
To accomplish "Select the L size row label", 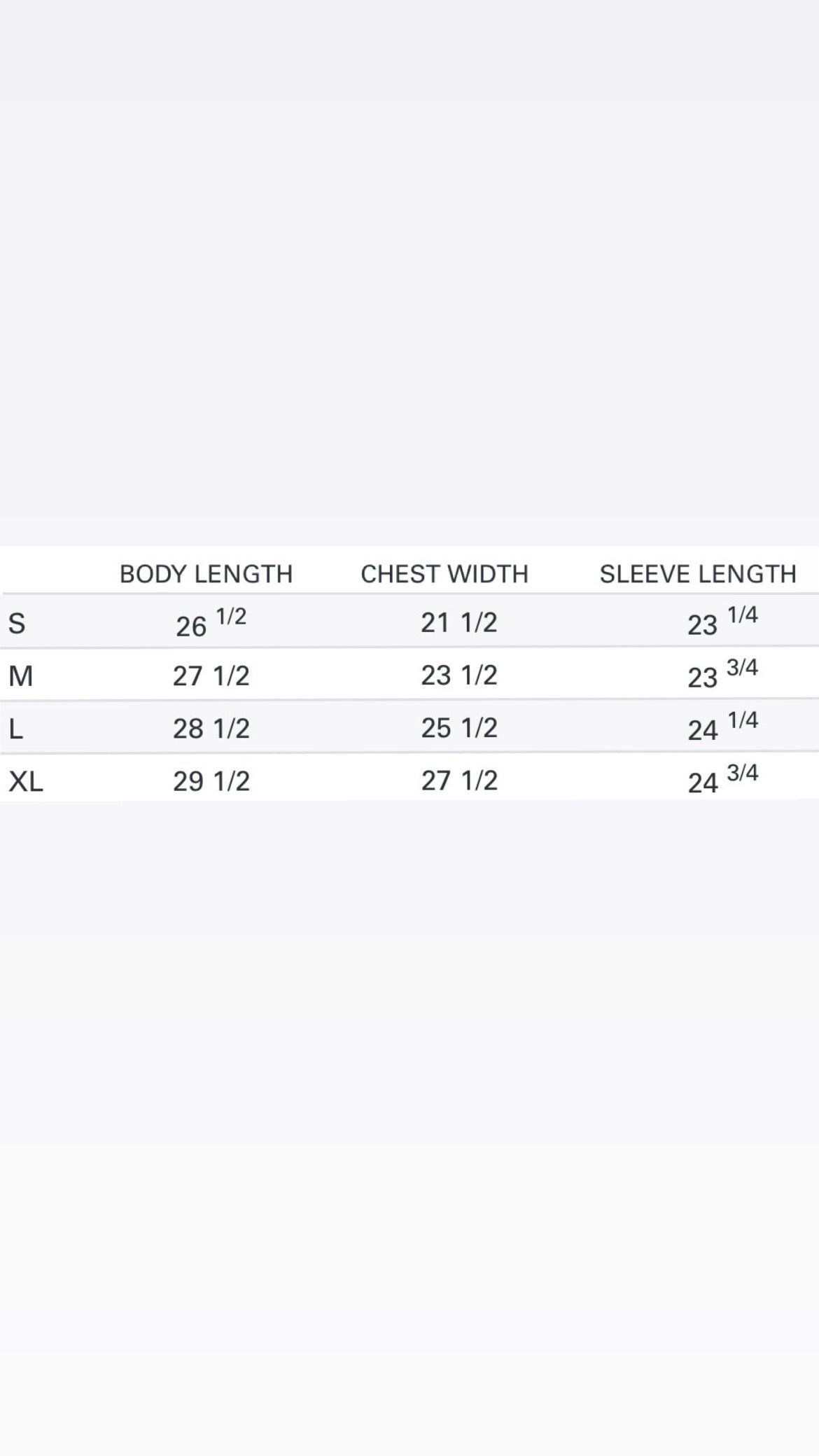I will tap(16, 729).
